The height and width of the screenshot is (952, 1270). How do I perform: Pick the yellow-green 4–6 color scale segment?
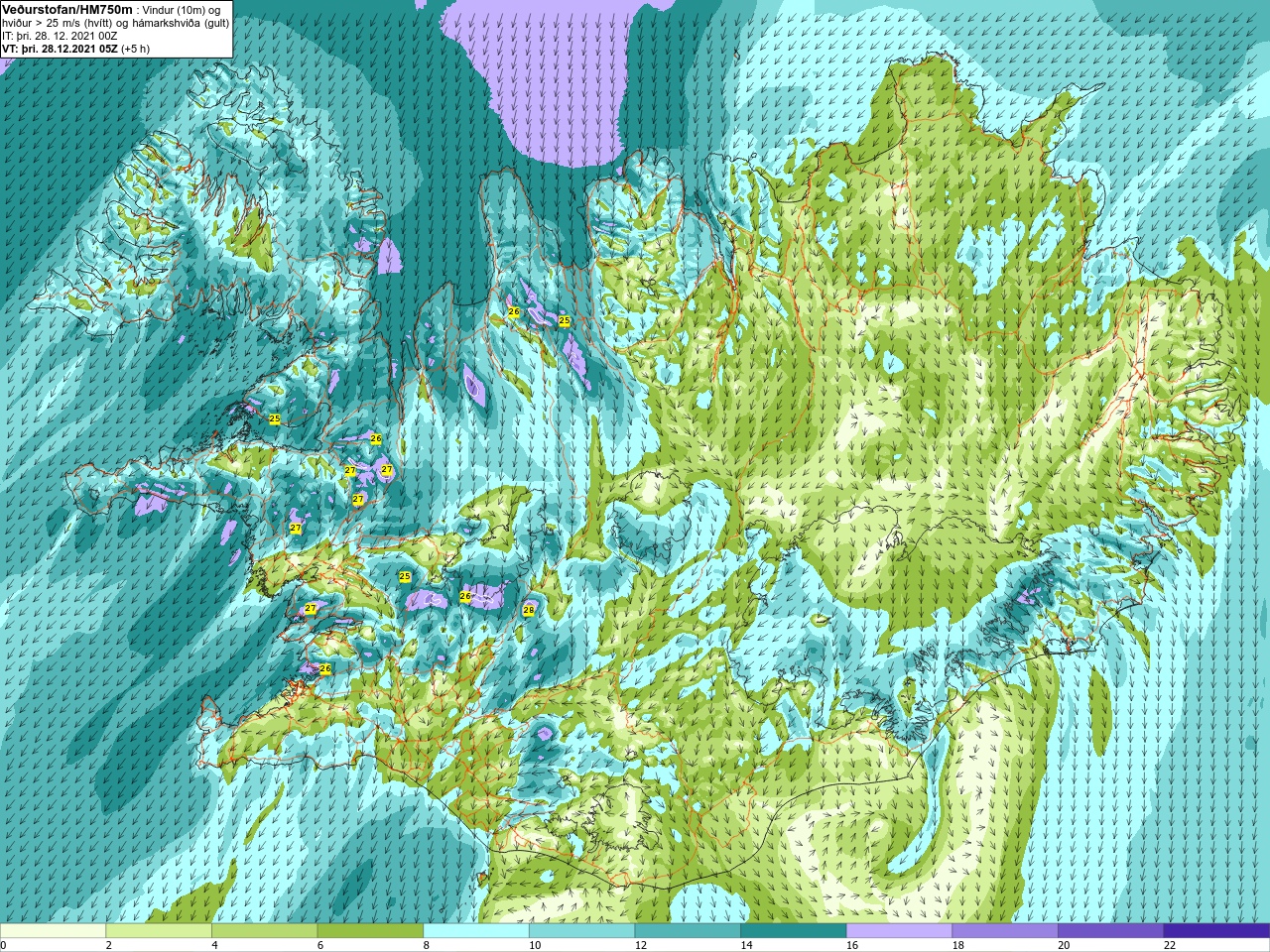(x=264, y=931)
